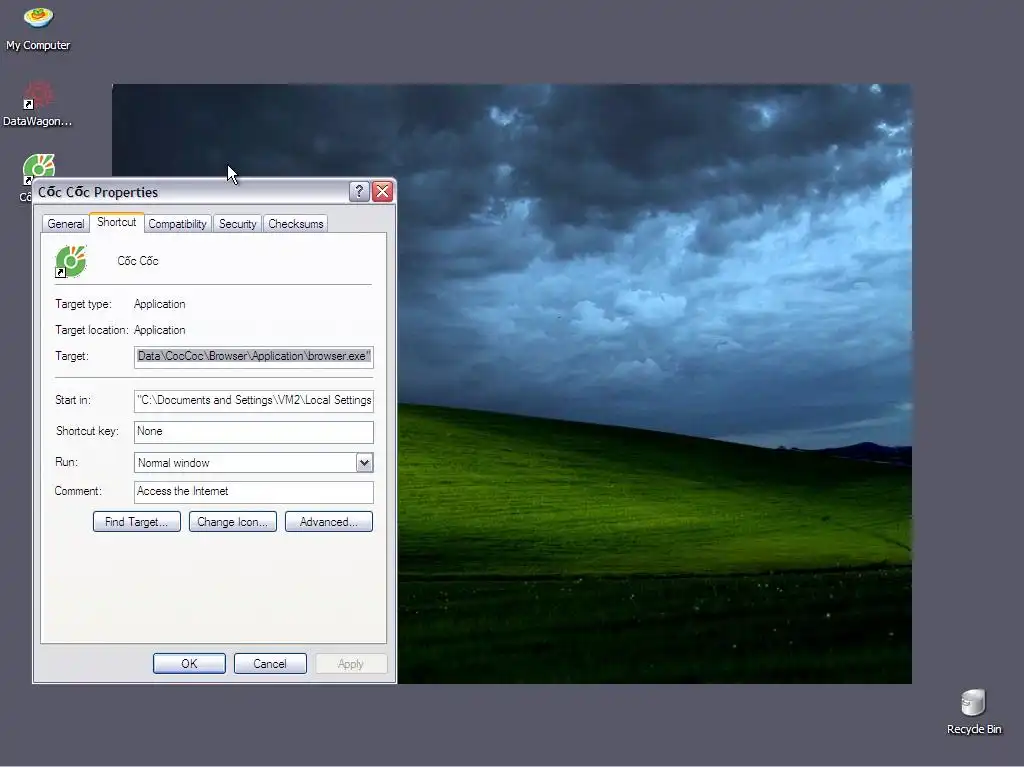
Task: Click the Help question mark button in the title bar
Action: (x=359, y=191)
